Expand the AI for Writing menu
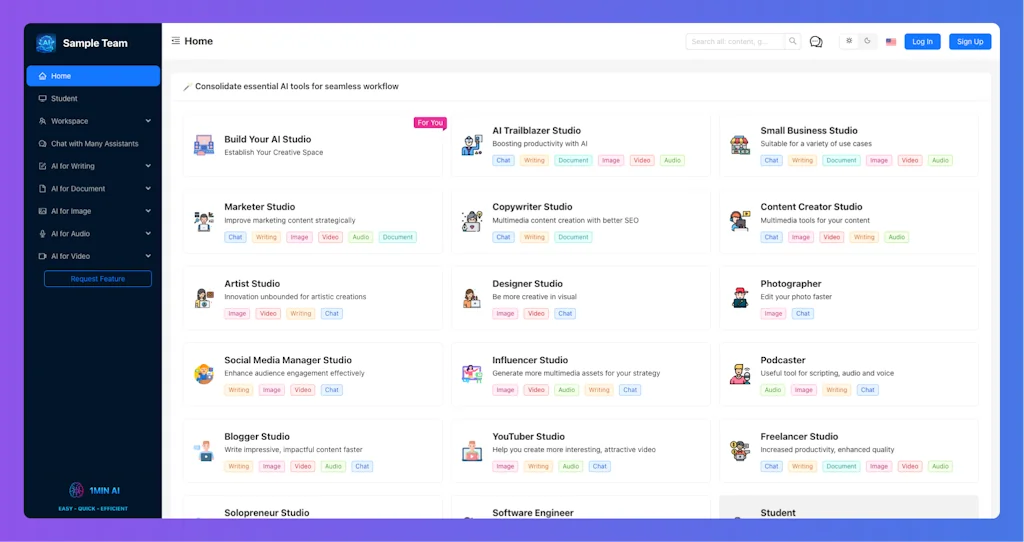This screenshot has height=542, width=1024. 93,166
